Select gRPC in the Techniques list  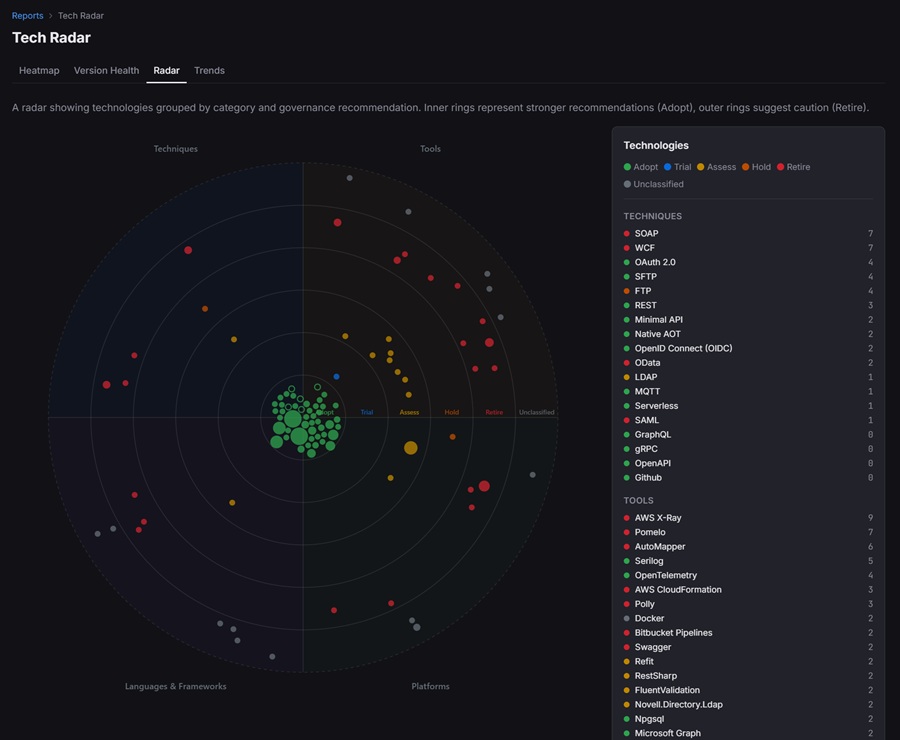(x=748, y=449)
